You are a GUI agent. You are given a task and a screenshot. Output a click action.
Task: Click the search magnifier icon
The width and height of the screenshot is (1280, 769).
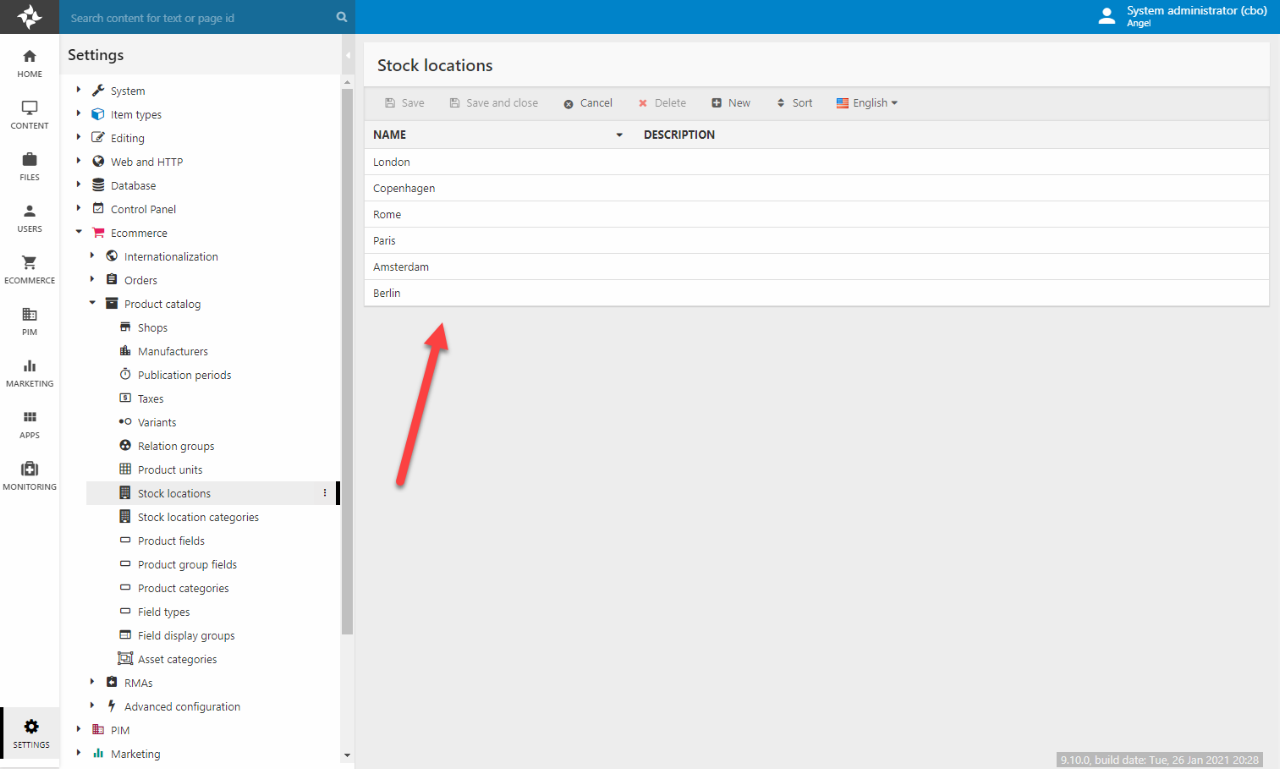click(x=341, y=17)
